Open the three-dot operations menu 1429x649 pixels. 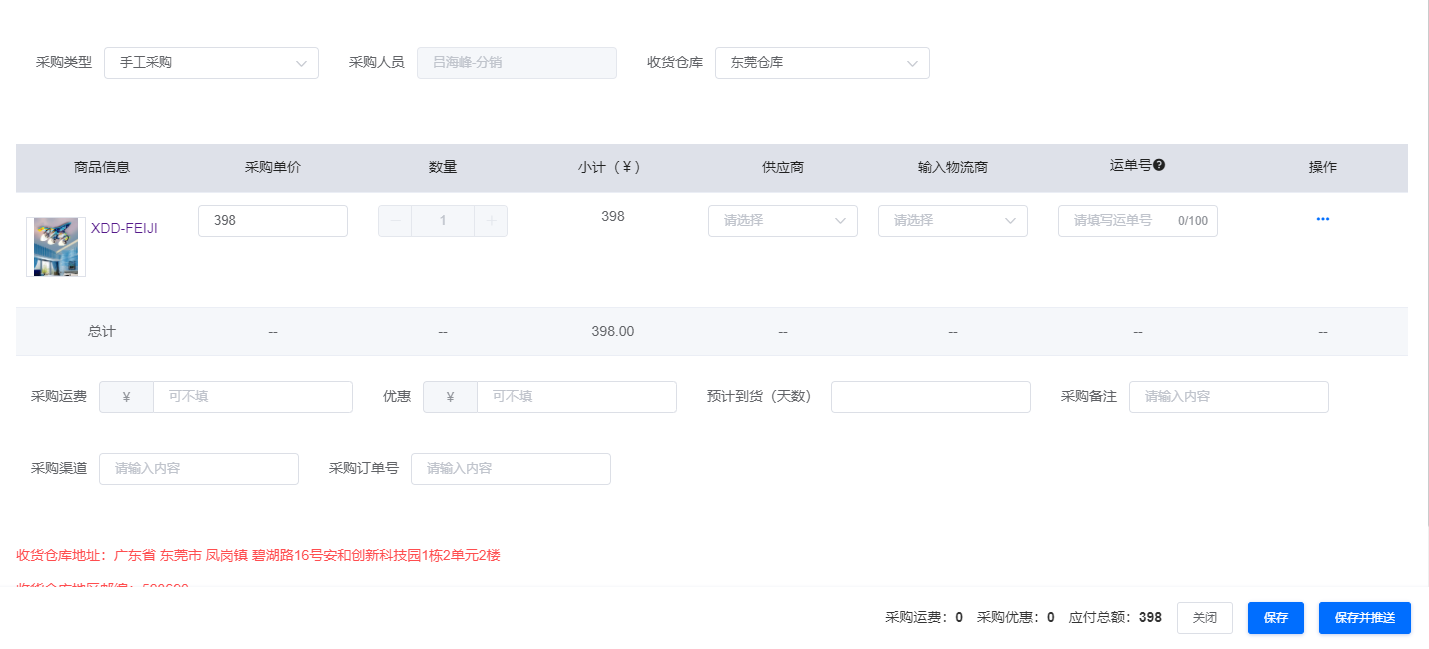[x=1322, y=219]
